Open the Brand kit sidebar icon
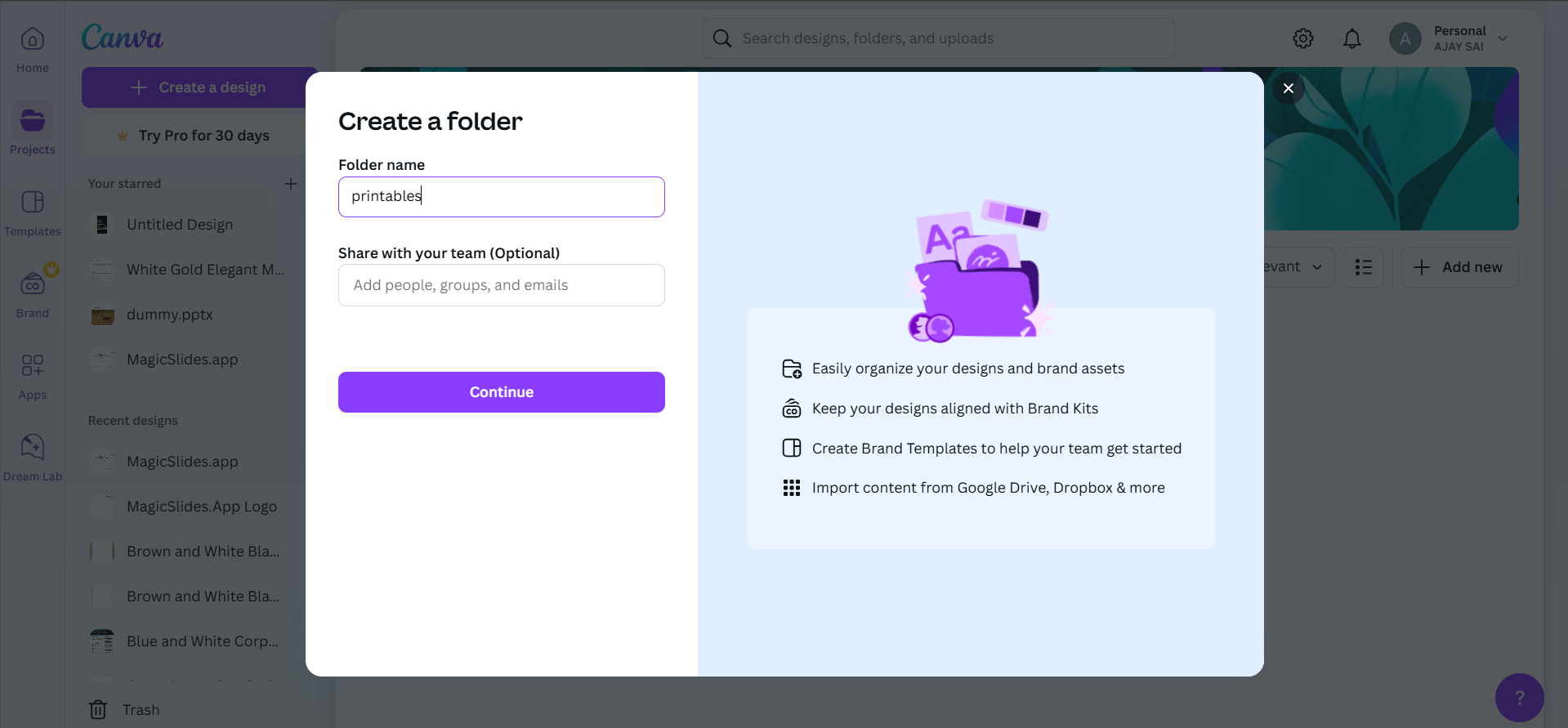 tap(33, 284)
